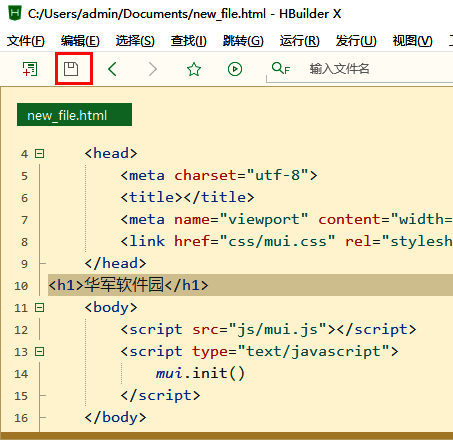Click line number 5 in the gutter
The image size is (453, 440).
(24, 176)
